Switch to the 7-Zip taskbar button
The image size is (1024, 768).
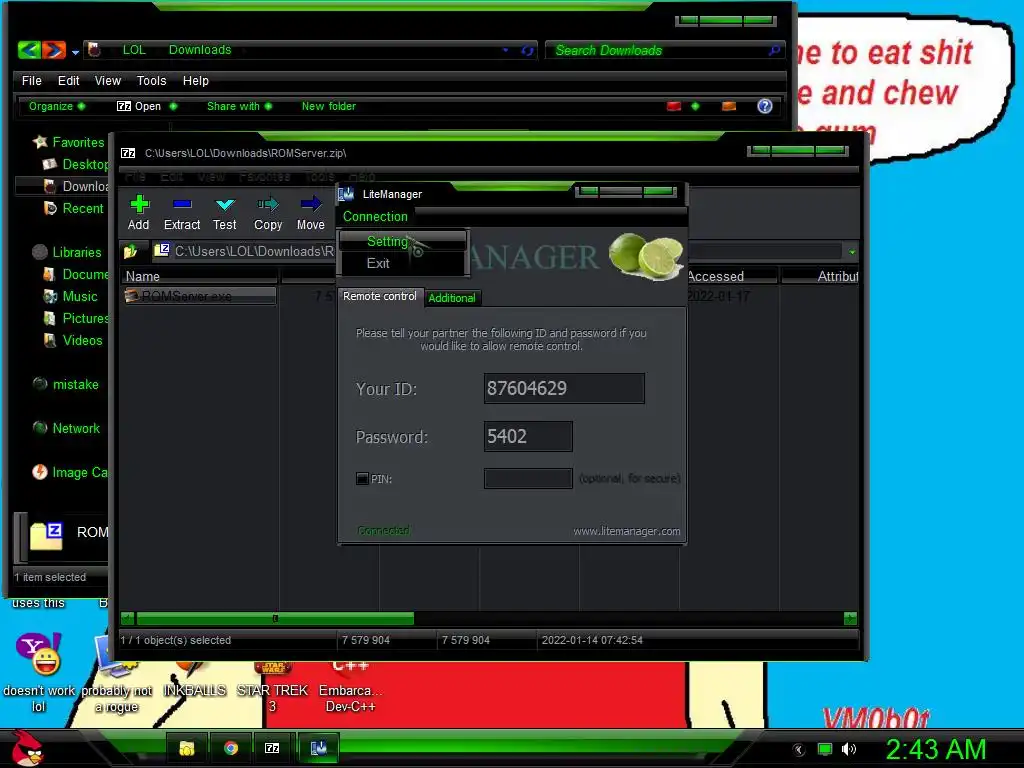(272, 748)
